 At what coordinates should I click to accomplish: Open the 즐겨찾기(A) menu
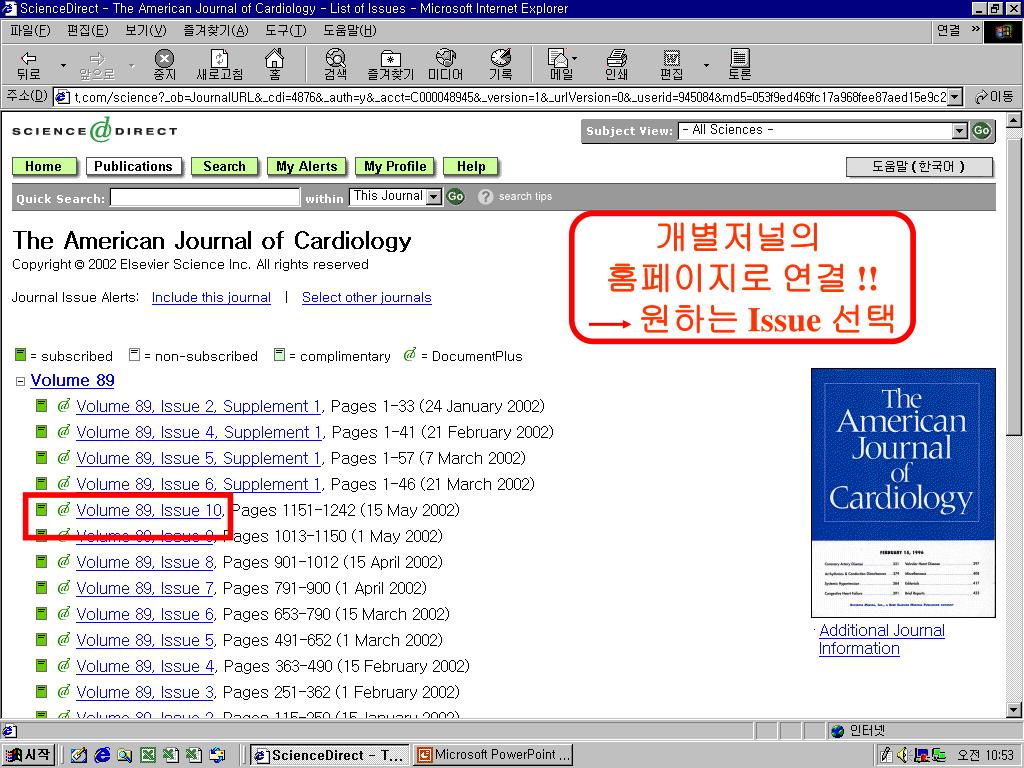(216, 30)
